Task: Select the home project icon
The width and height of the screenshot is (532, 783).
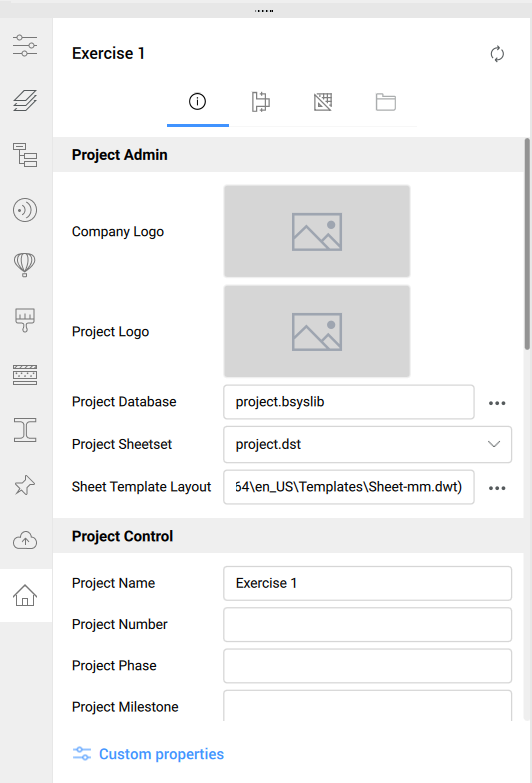Action: pos(25,595)
